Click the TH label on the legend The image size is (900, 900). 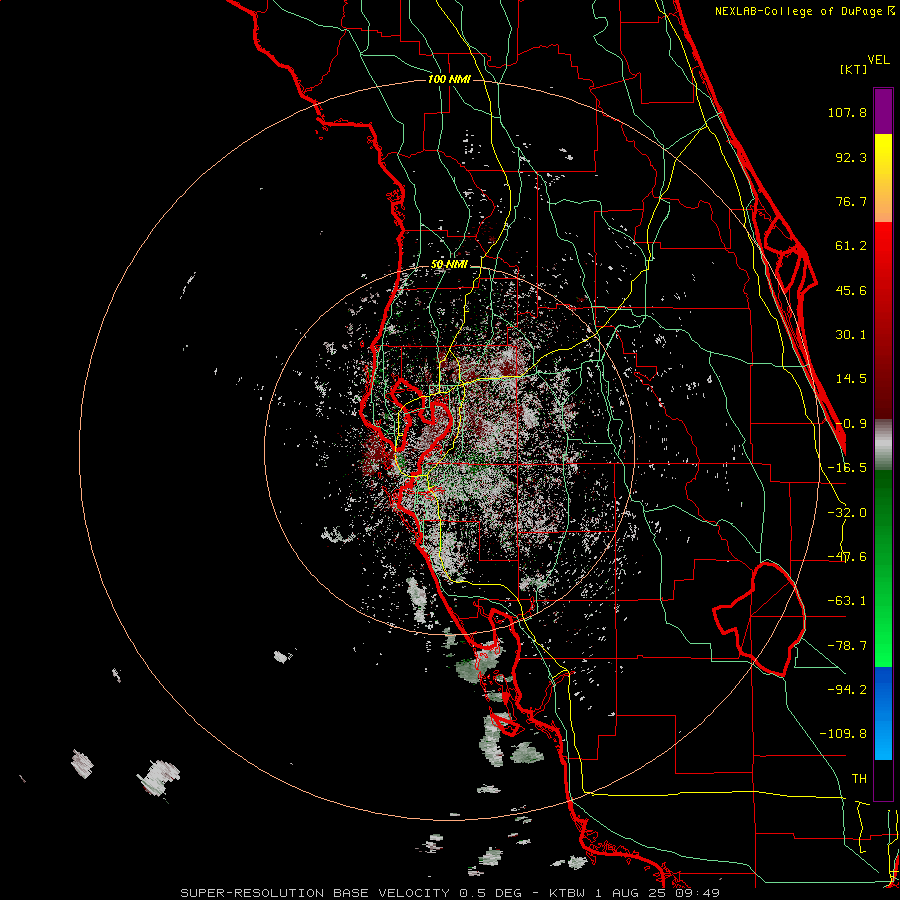[x=859, y=779]
